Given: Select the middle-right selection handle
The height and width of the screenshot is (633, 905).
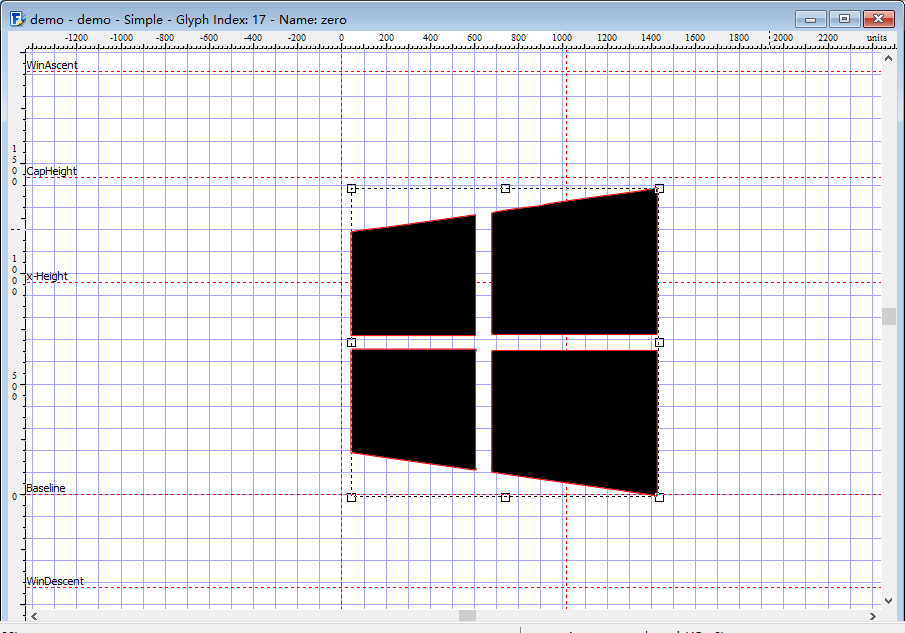Looking at the screenshot, I should click(660, 343).
